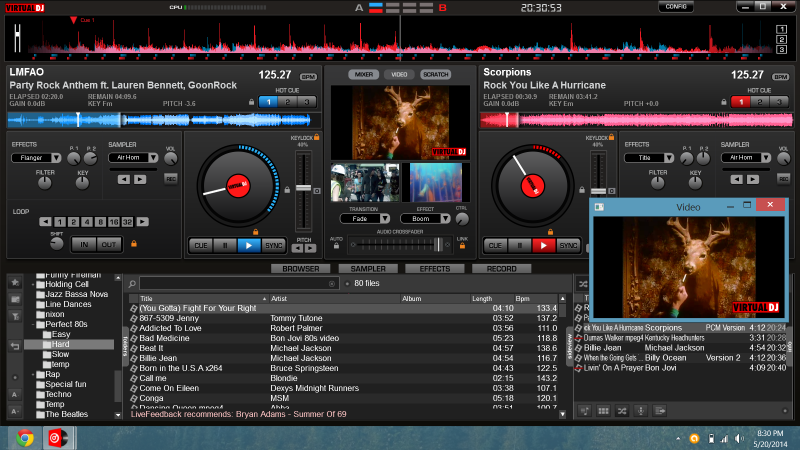This screenshot has width=800, height=450.
Task: Open right deck sampler dropdown Air Horn
Action: point(745,158)
